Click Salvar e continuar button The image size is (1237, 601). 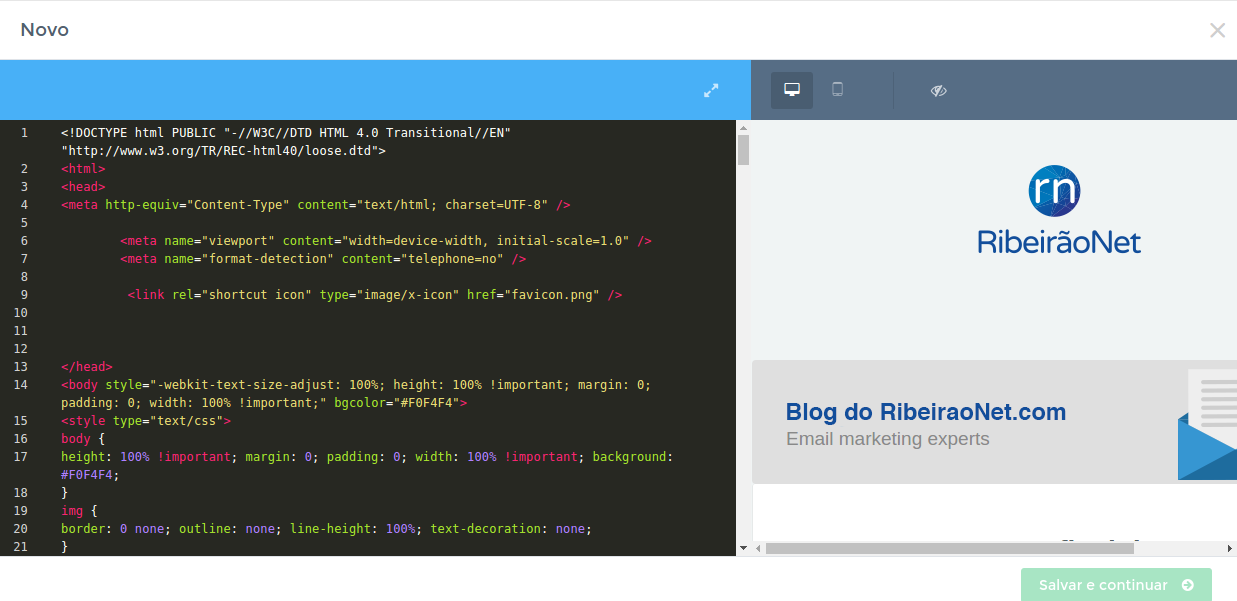(x=1116, y=585)
